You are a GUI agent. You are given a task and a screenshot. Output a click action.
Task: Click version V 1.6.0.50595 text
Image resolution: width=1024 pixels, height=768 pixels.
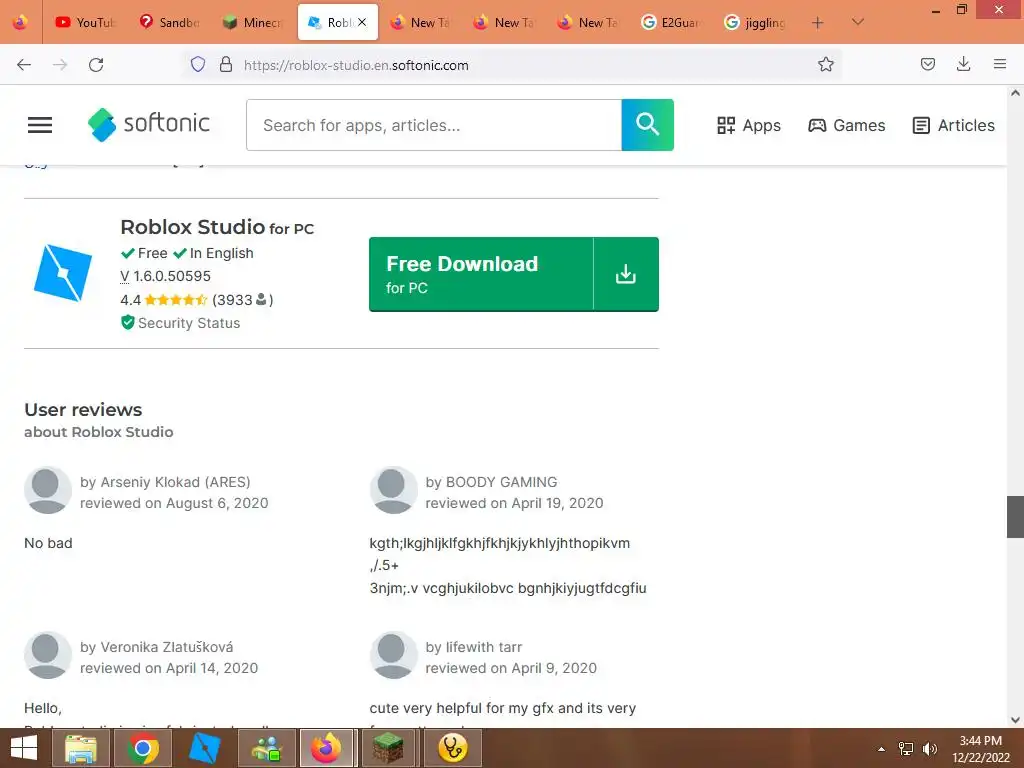coord(165,276)
